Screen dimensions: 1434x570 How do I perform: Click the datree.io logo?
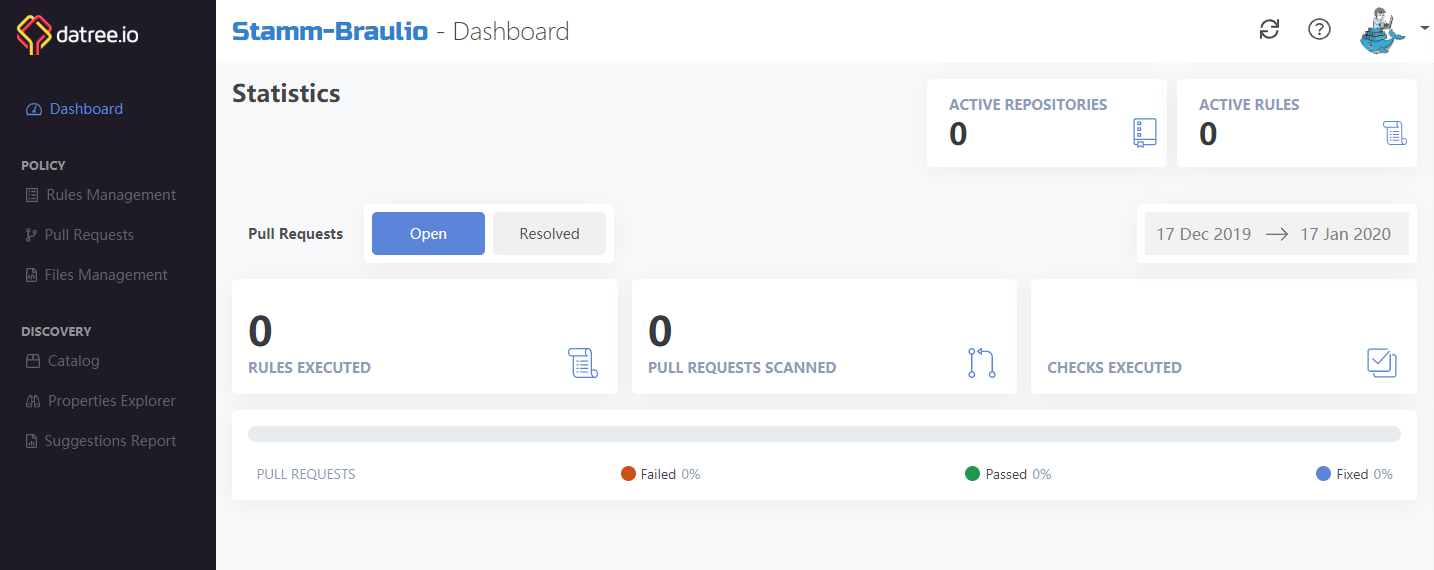pyautogui.click(x=77, y=34)
